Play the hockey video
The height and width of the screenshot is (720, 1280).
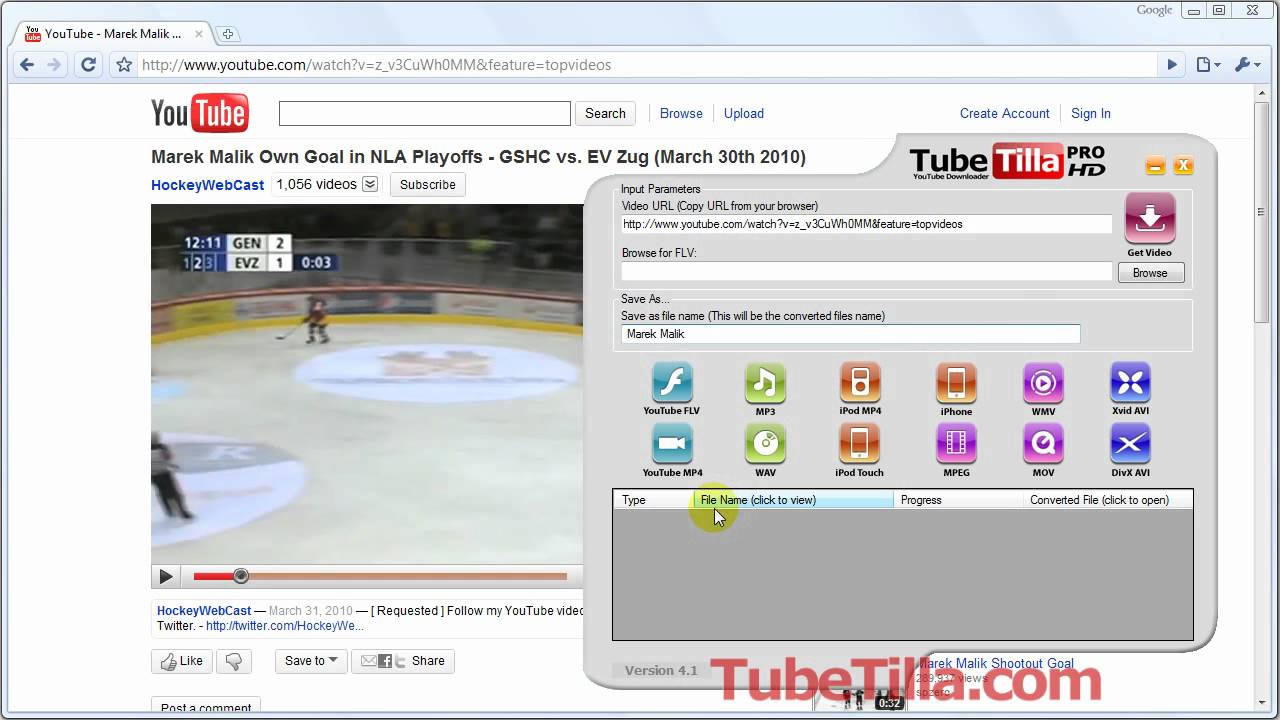pyautogui.click(x=166, y=576)
